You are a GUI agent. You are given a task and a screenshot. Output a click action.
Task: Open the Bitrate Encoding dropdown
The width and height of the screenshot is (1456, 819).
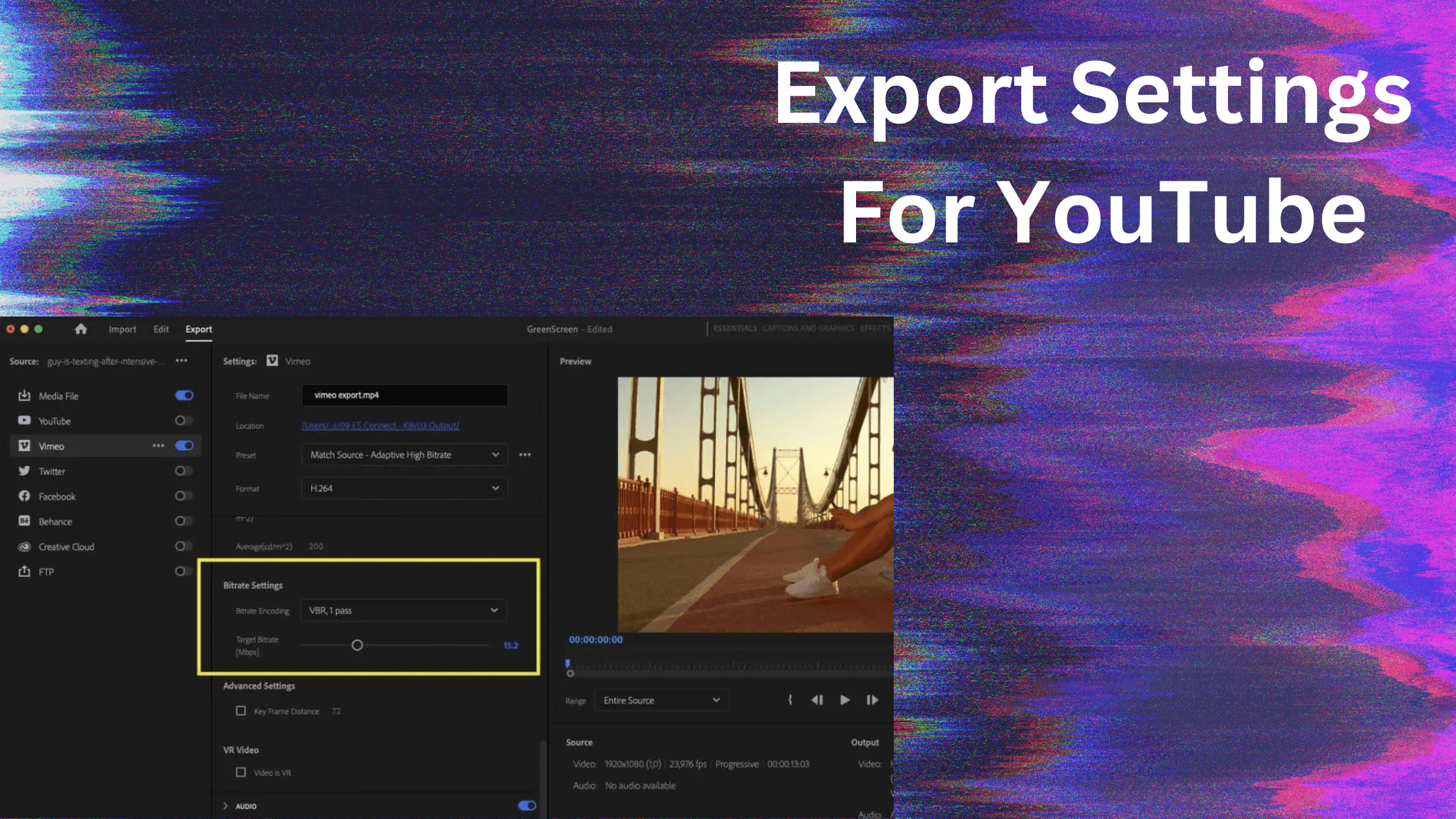point(403,610)
